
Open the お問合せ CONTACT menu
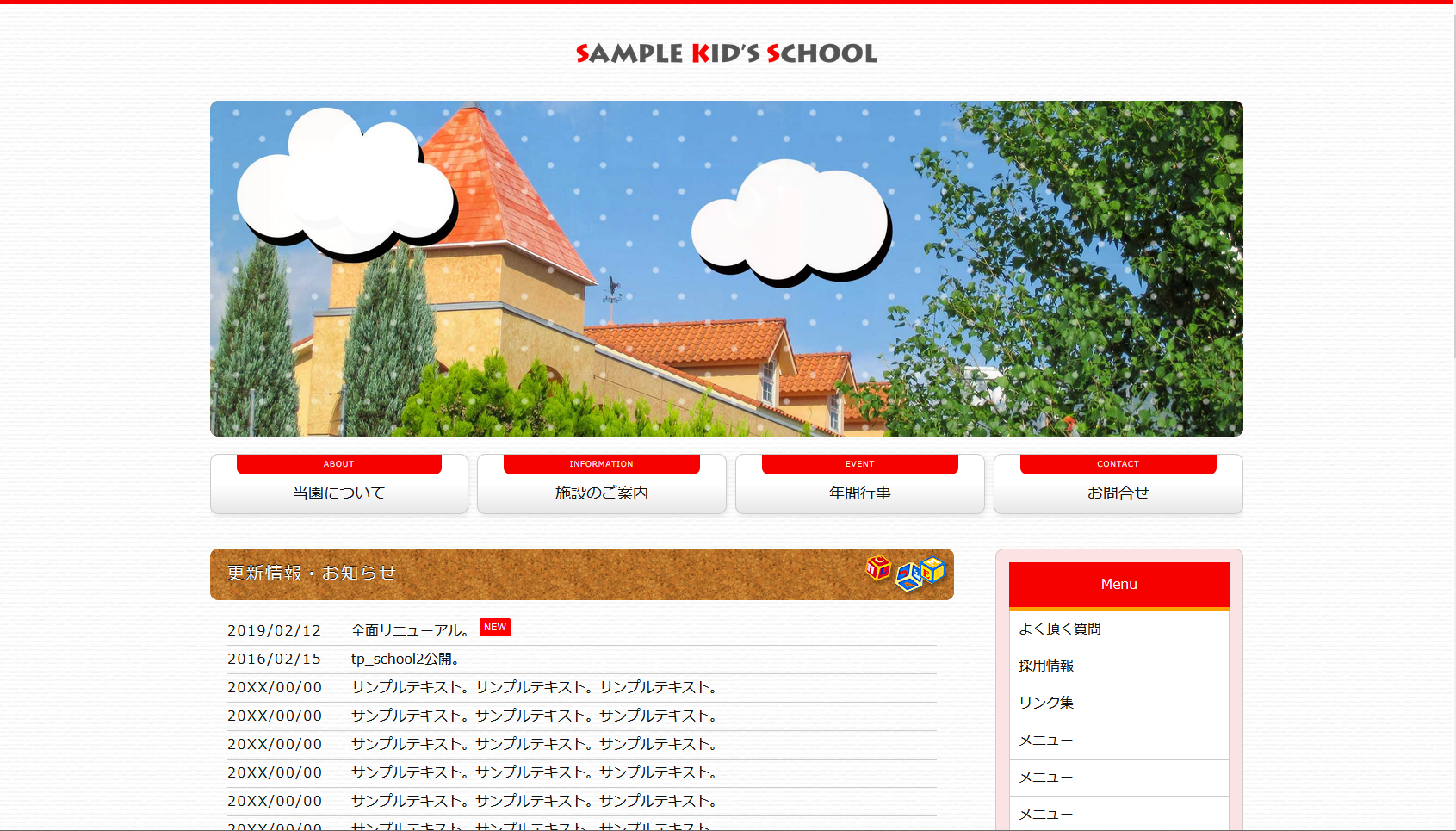click(x=1118, y=484)
